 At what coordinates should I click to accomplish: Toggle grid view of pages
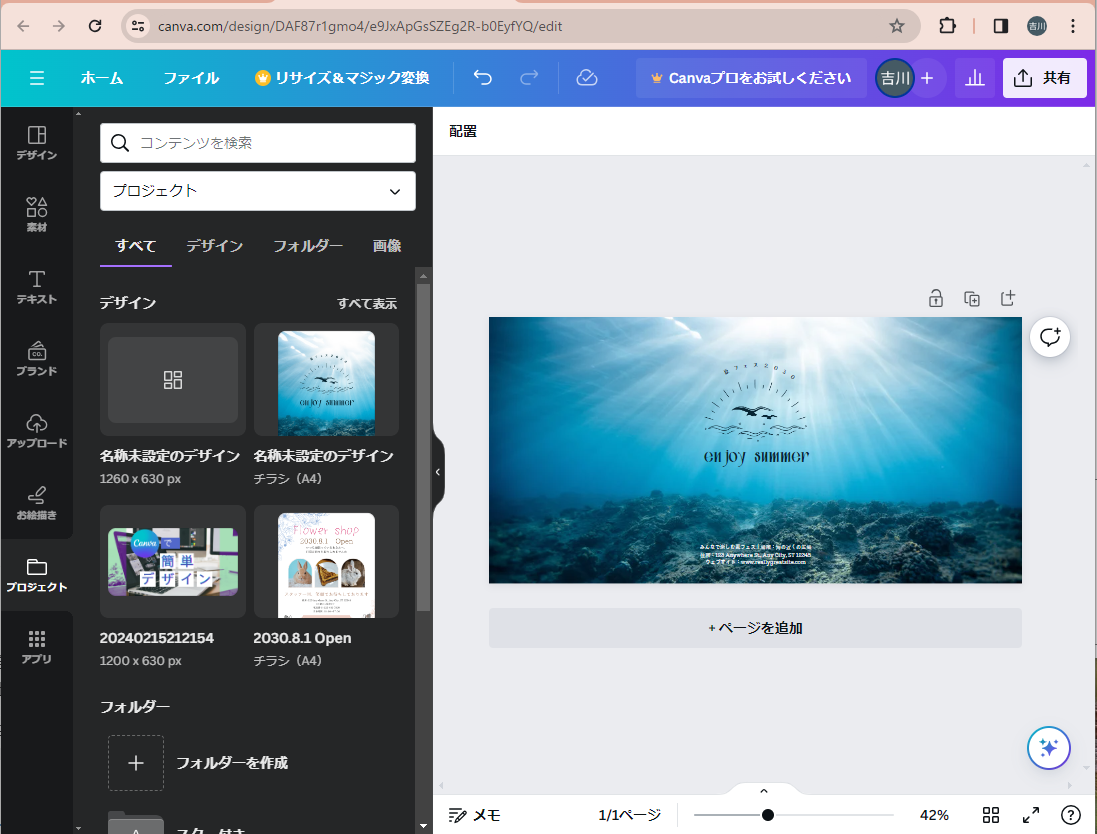[991, 815]
